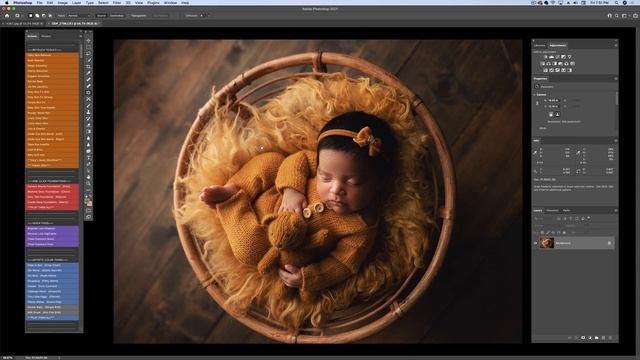Click the foreground color swatch in toolbar
This screenshot has width=640, height=360.
click(87, 200)
